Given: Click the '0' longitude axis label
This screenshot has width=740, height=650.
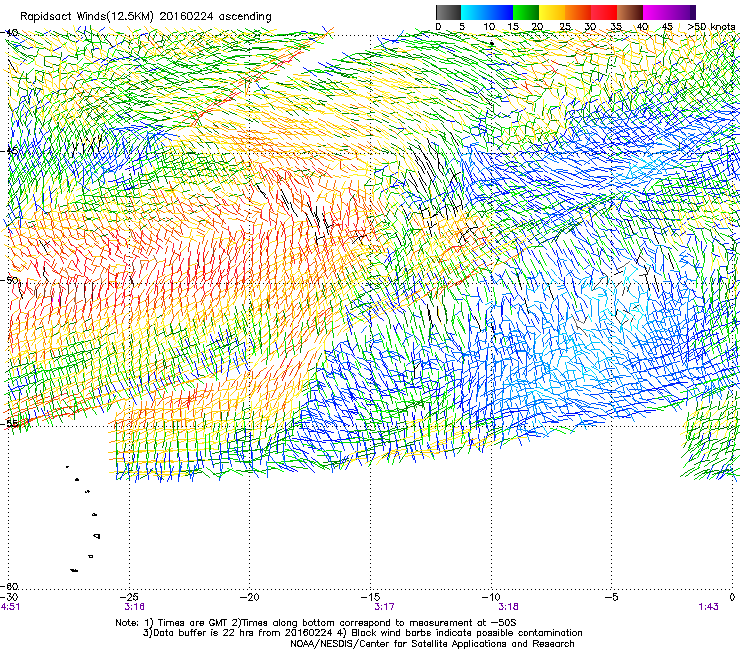Looking at the screenshot, I should click(732, 597).
